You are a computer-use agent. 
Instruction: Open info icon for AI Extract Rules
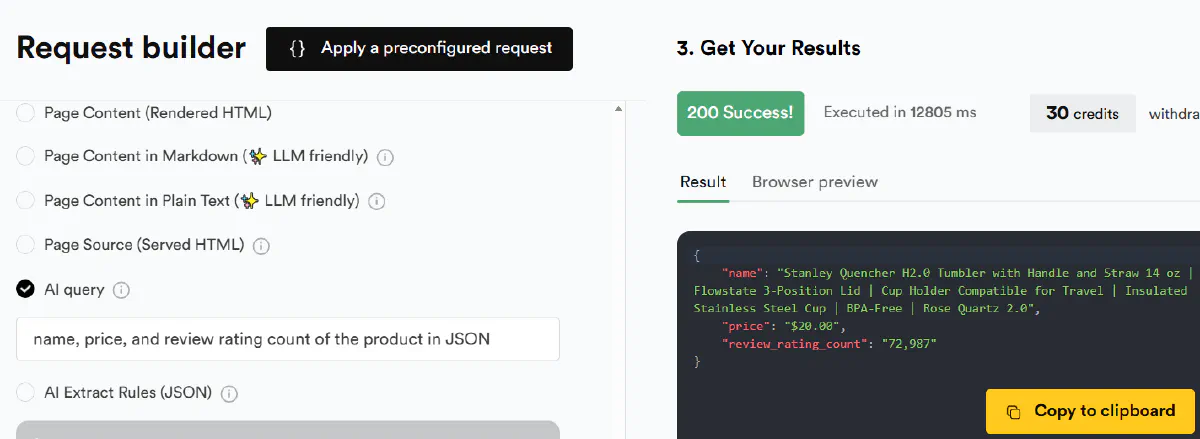coord(229,394)
